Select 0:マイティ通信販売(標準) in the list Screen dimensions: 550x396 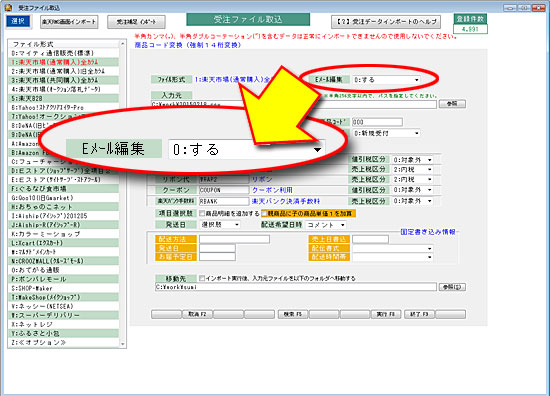tap(63, 53)
